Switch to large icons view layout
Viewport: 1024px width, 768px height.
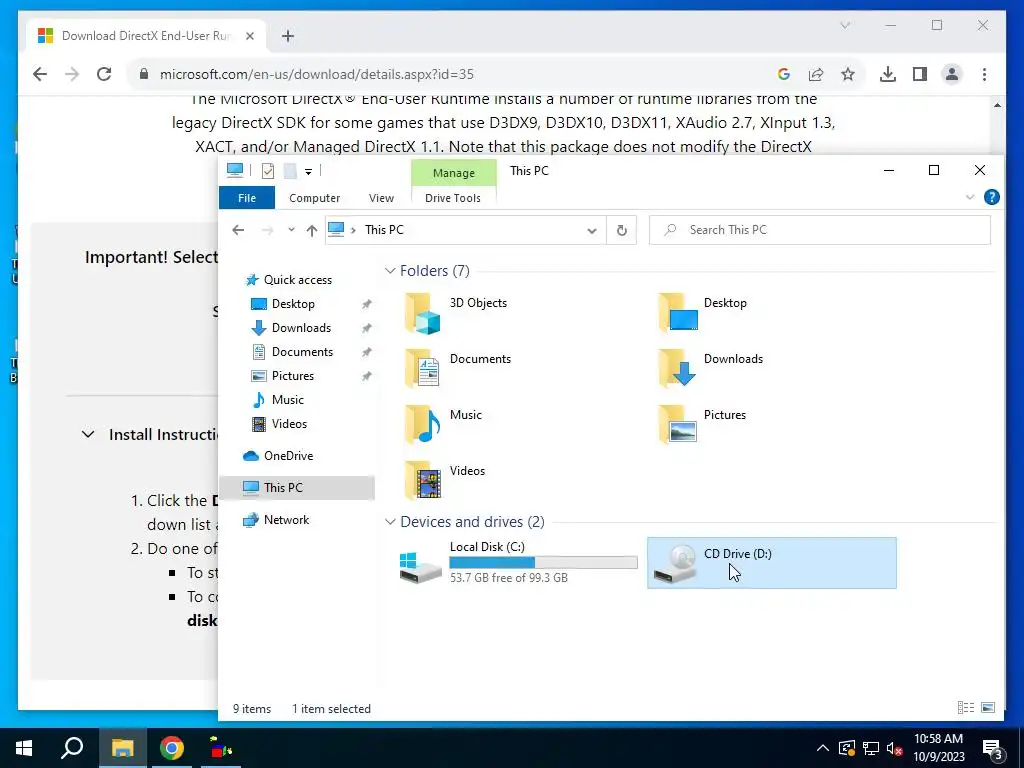(988, 708)
